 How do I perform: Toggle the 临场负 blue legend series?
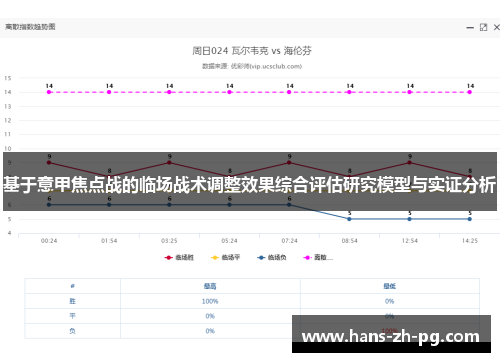pos(272,257)
